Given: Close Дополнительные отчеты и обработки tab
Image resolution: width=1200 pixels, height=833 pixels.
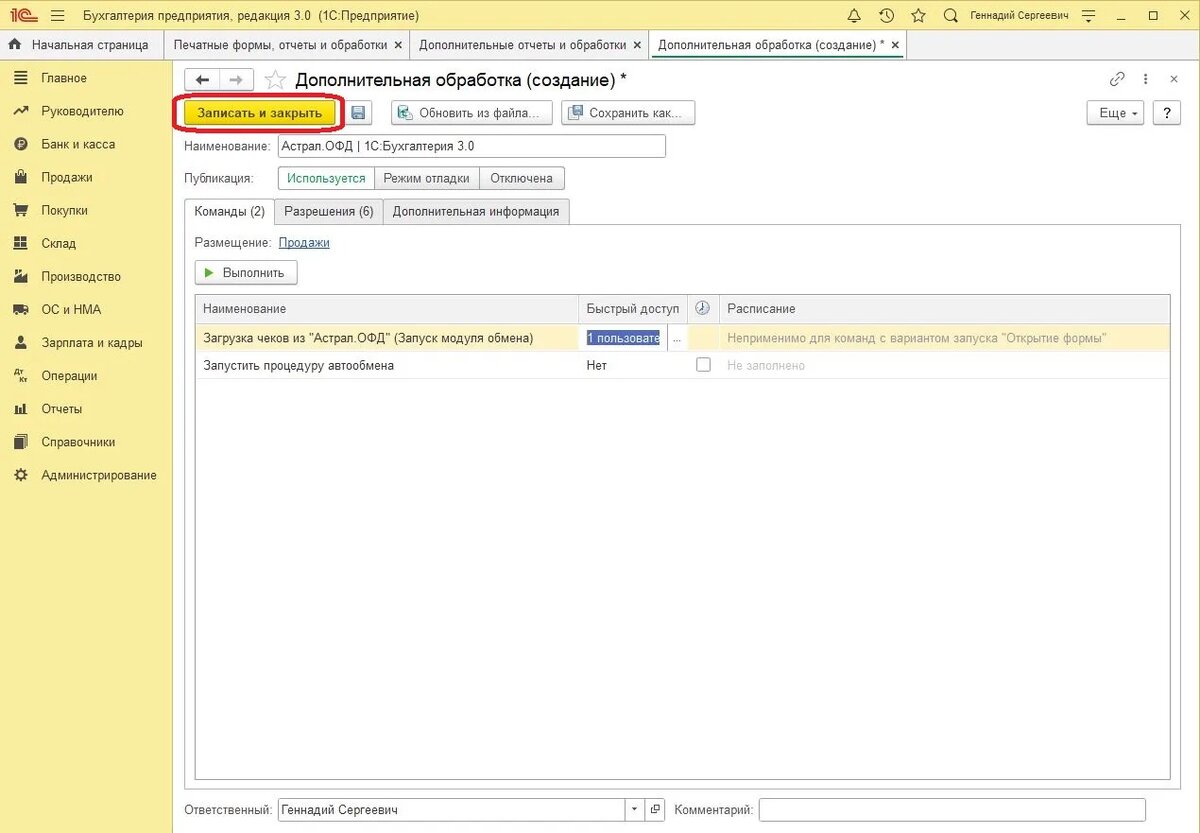Looking at the screenshot, I should tap(638, 45).
